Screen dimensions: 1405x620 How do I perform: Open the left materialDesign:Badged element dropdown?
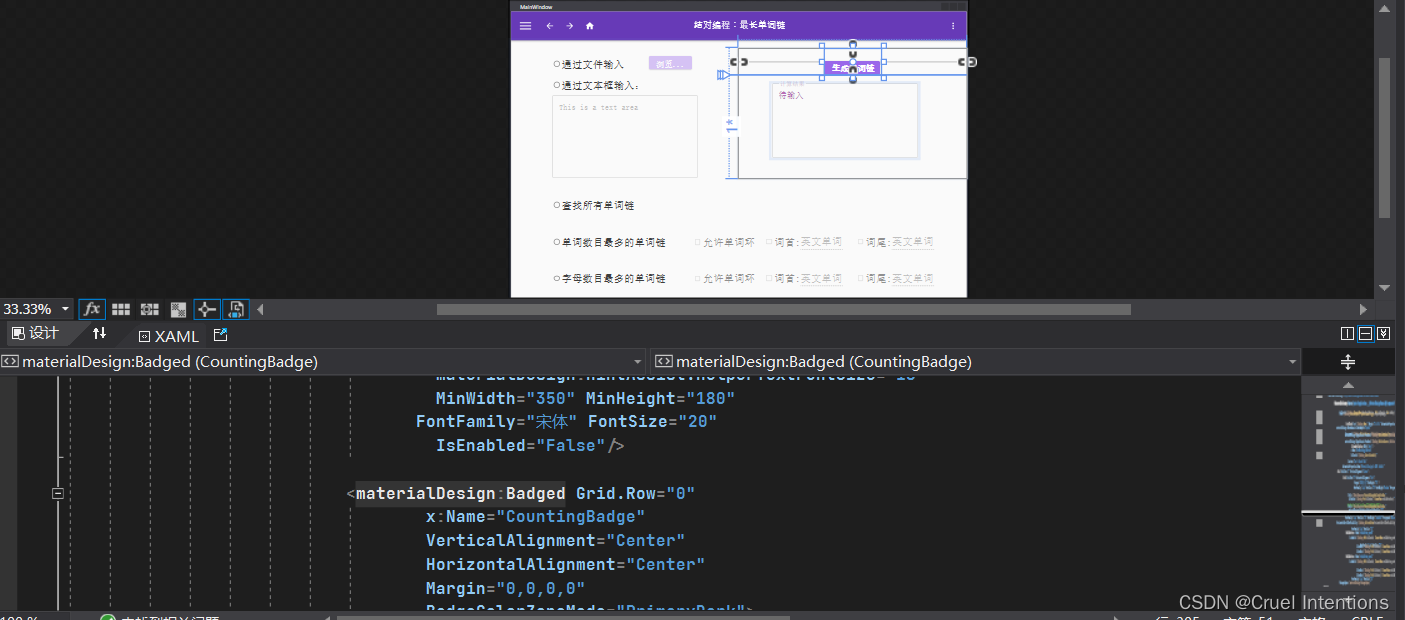point(639,362)
